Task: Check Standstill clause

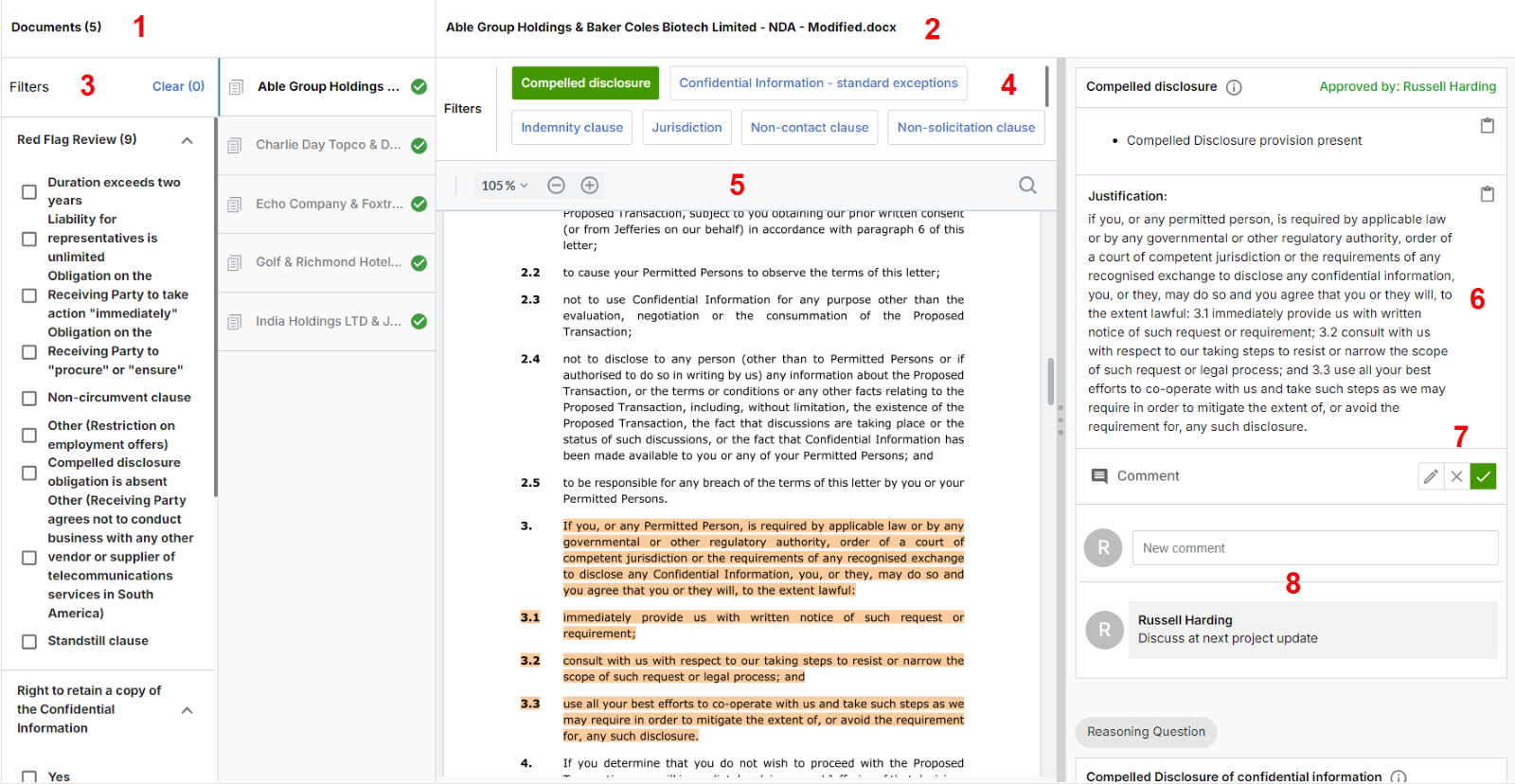Action: [x=29, y=642]
